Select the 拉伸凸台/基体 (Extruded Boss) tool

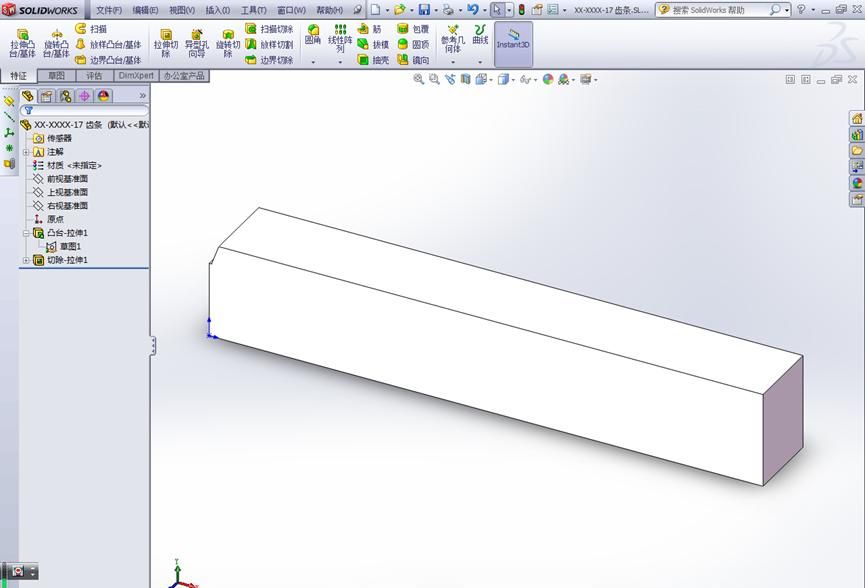click(x=22, y=40)
